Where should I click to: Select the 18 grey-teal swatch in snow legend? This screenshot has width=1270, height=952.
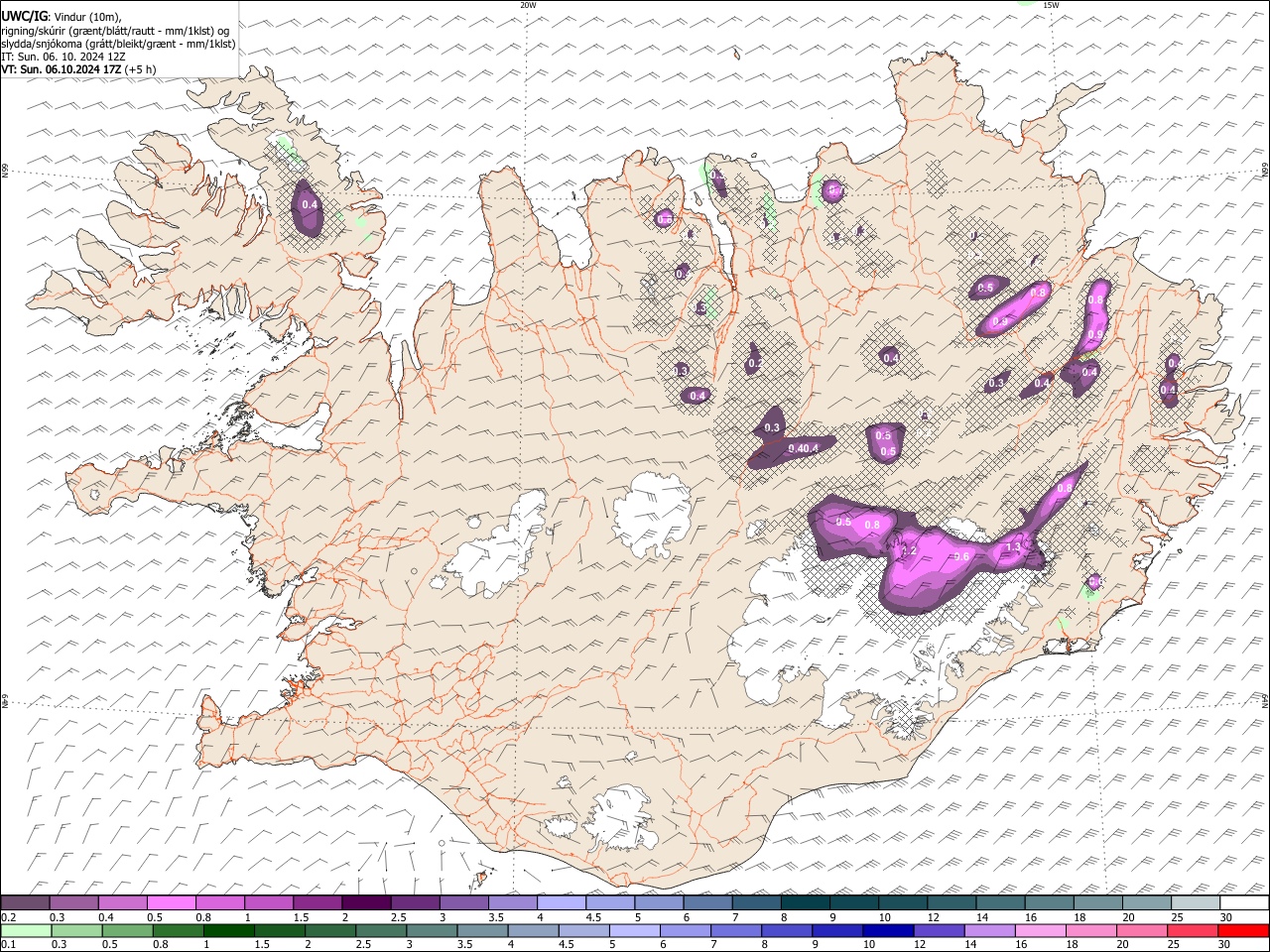(x=1098, y=903)
